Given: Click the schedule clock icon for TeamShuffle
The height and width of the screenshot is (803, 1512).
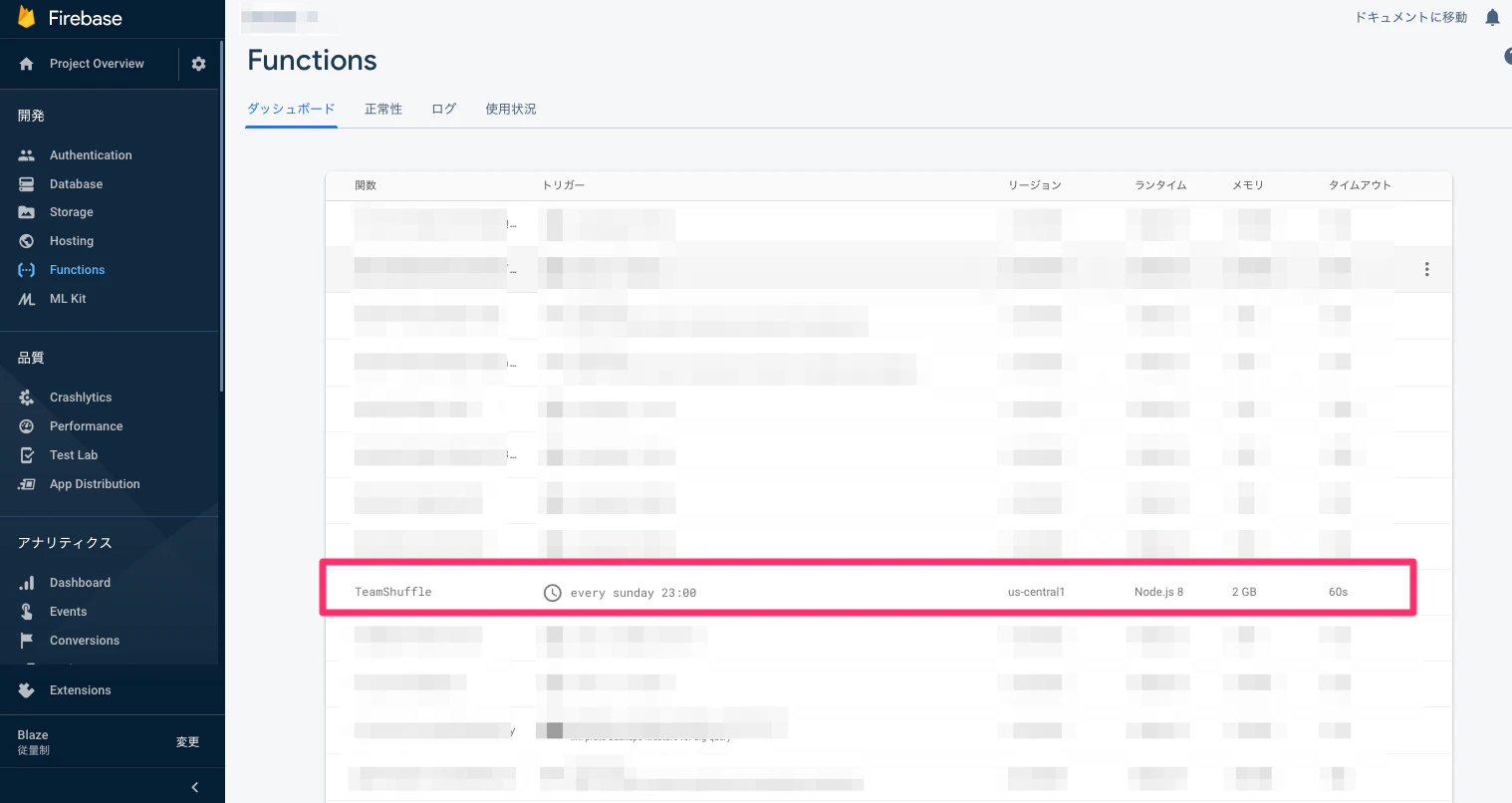Looking at the screenshot, I should click(x=553, y=593).
